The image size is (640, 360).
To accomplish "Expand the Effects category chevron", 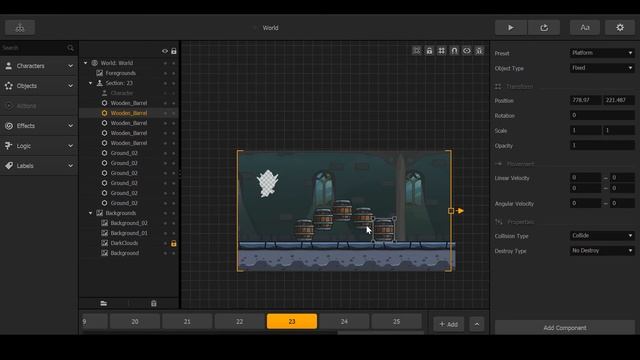I will click(70, 126).
